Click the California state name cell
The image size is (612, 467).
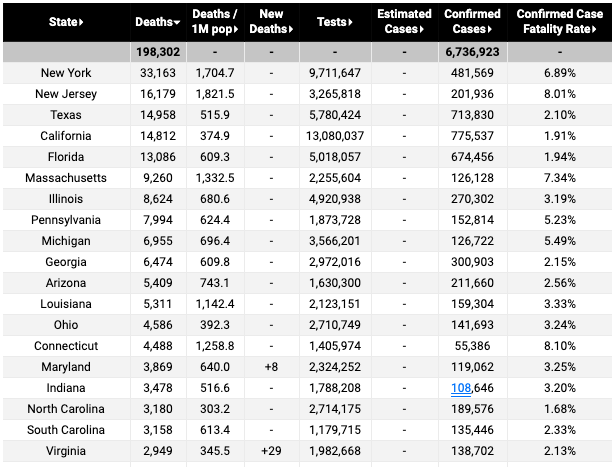(x=66, y=136)
